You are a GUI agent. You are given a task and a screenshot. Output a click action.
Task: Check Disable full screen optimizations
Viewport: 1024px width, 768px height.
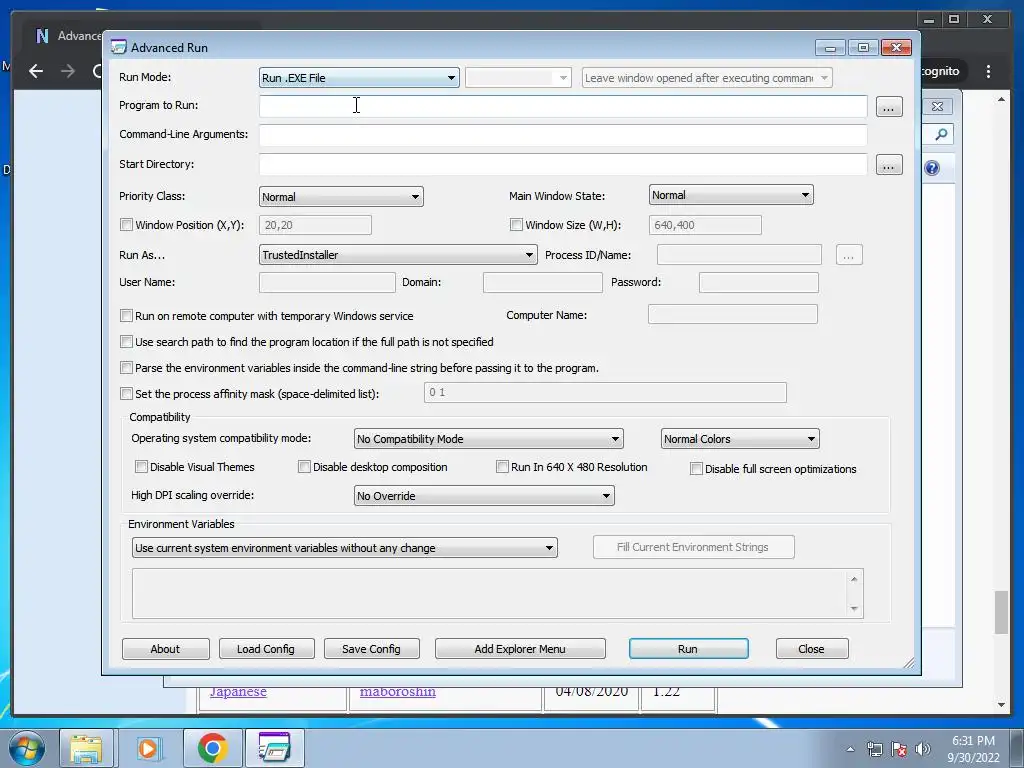pos(697,469)
